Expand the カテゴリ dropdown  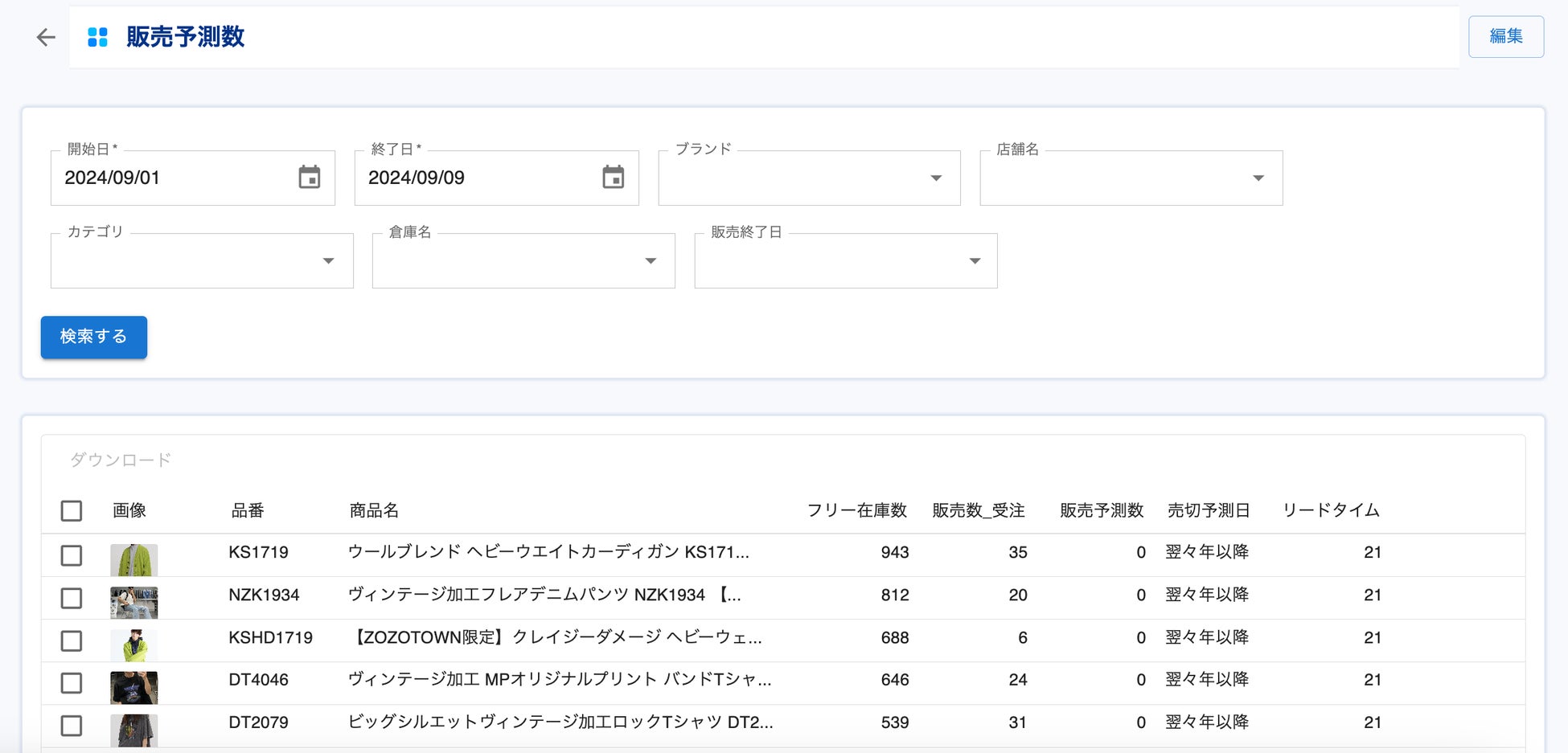click(328, 261)
